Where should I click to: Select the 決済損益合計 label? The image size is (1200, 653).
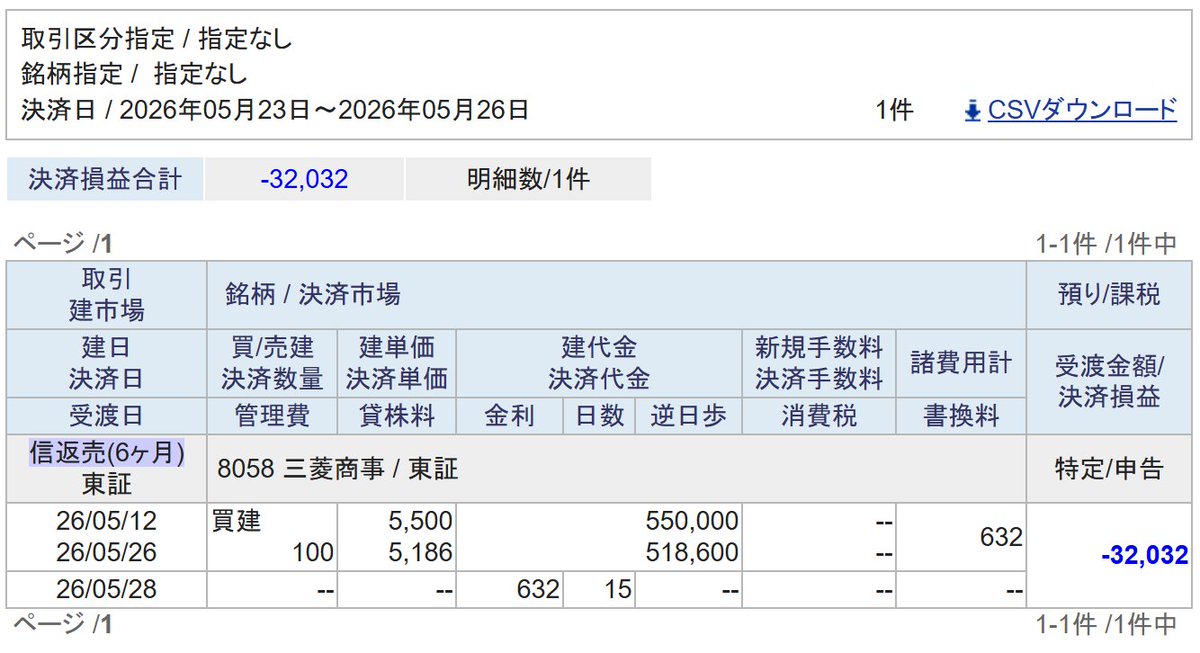(105, 180)
